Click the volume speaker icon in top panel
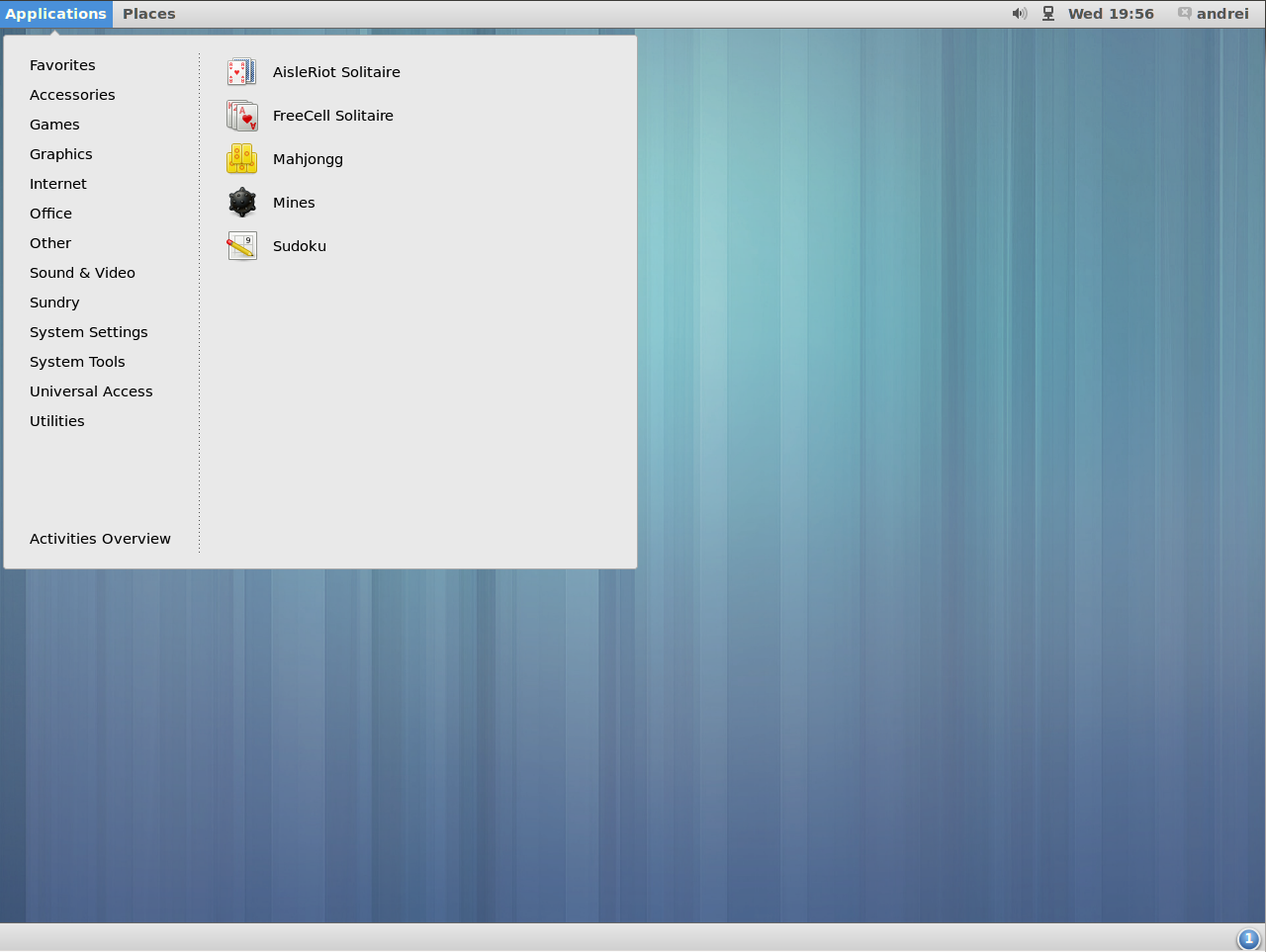The width and height of the screenshot is (1266, 952). tap(1020, 14)
